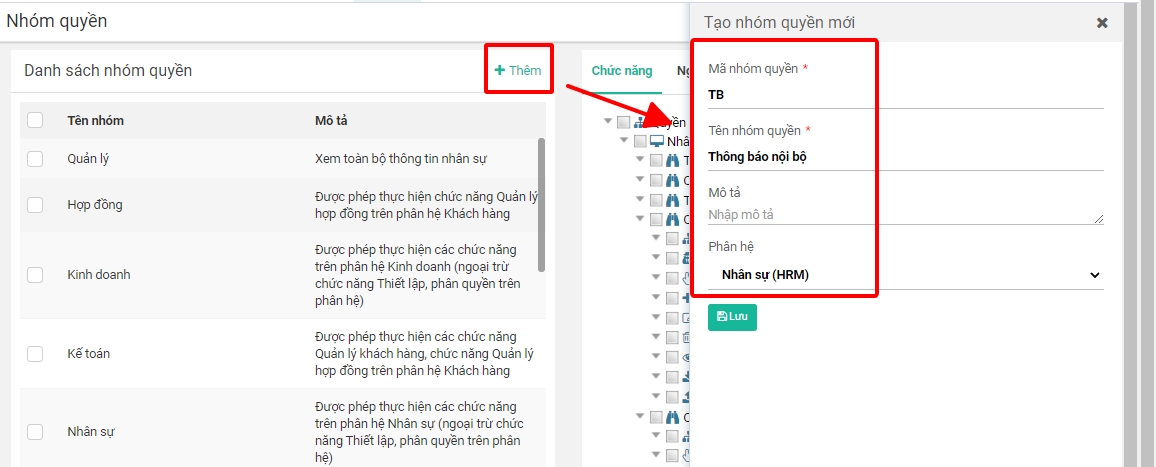Click the monitor icon of Nhân sự node

pos(657,141)
